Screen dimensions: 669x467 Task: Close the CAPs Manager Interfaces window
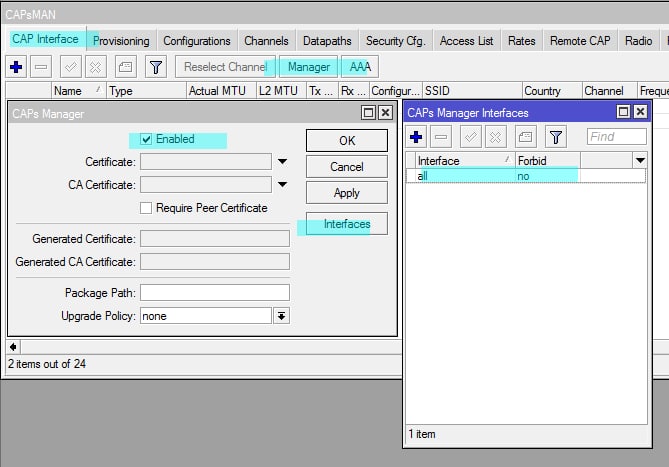(x=640, y=112)
